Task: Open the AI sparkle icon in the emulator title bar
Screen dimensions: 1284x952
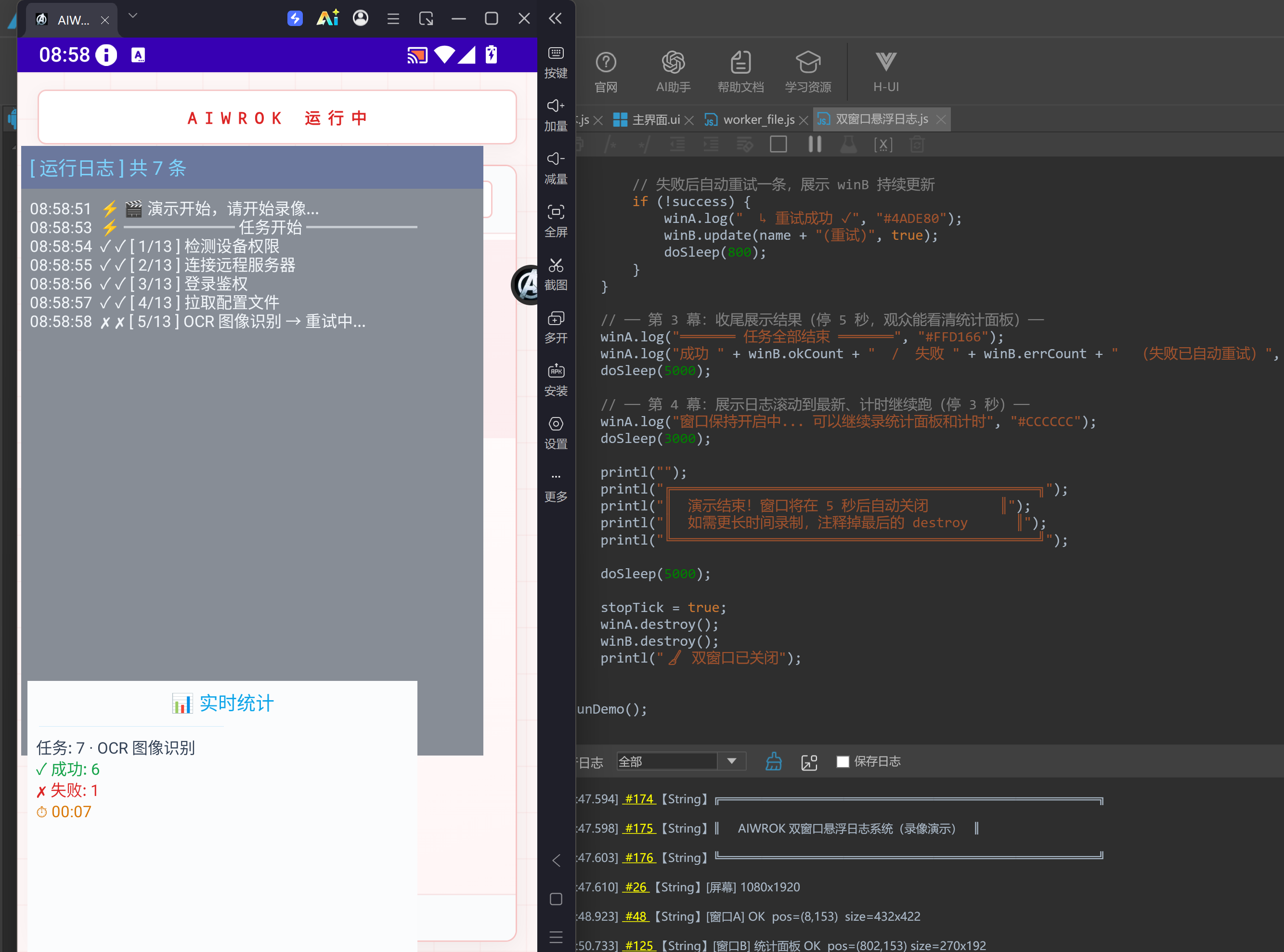Action: [328, 18]
